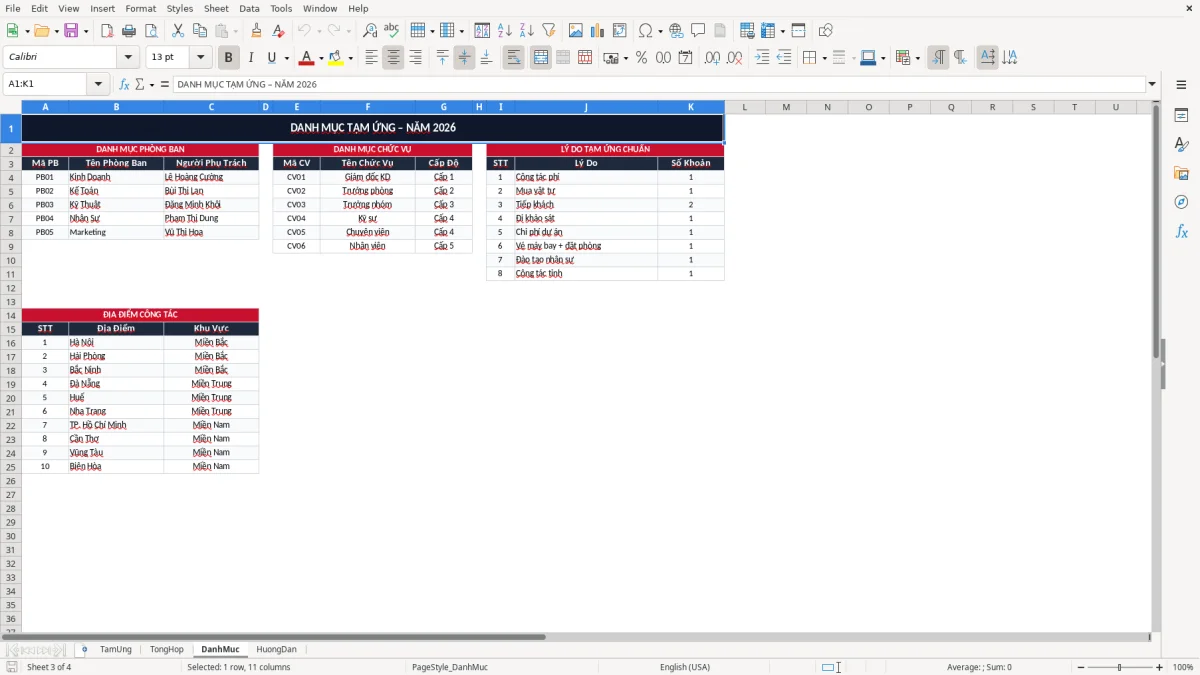1200x675 pixels.
Task: Open the Font Name dropdown
Action: pyautogui.click(x=128, y=58)
